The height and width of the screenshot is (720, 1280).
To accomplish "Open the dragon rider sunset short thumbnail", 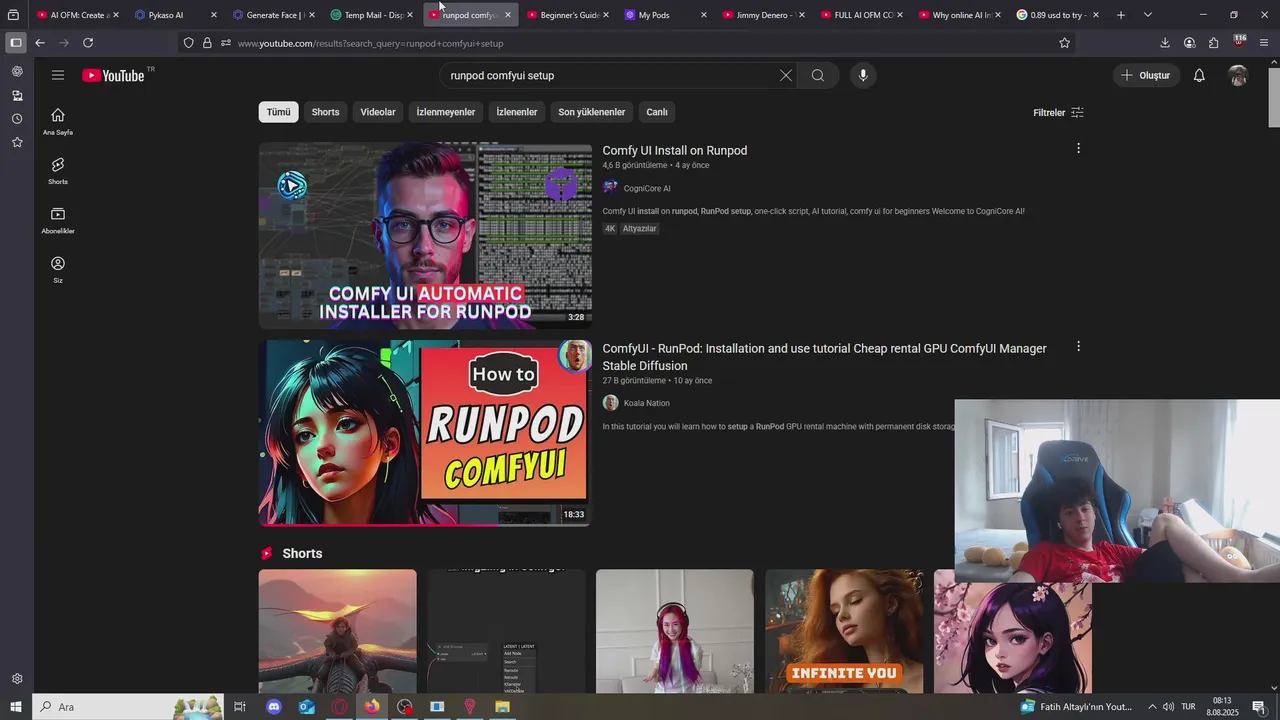I will pyautogui.click(x=337, y=631).
